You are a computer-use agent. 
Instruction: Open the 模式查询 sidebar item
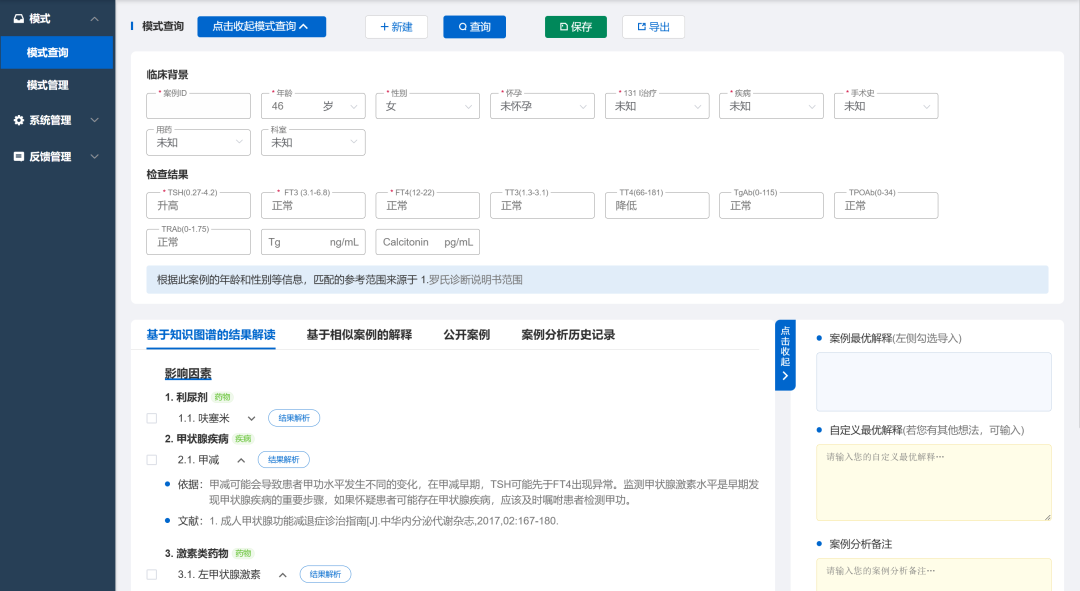point(56,52)
